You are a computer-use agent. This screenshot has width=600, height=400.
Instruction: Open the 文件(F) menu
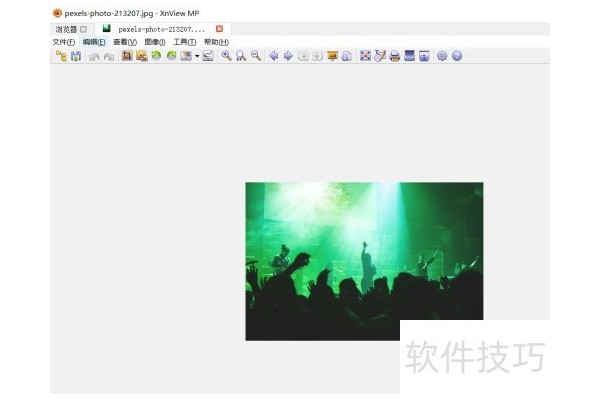coord(64,42)
